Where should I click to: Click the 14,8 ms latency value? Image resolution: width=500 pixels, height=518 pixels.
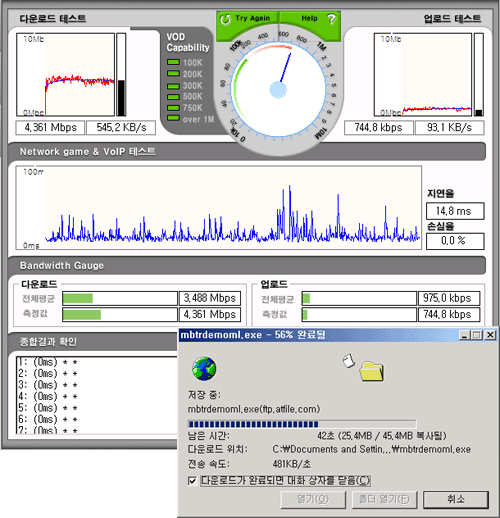tap(455, 211)
